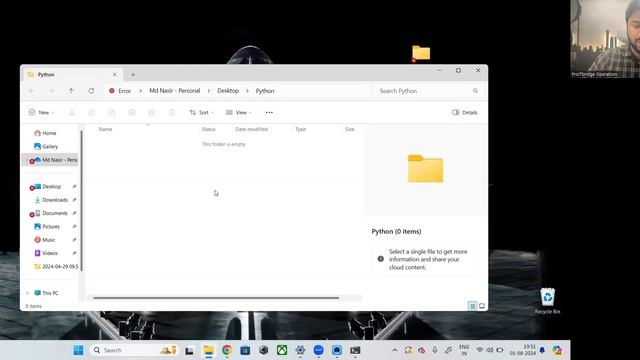Click the Python breadcrumb
Viewport: 640px width, 360px height.
pos(265,91)
